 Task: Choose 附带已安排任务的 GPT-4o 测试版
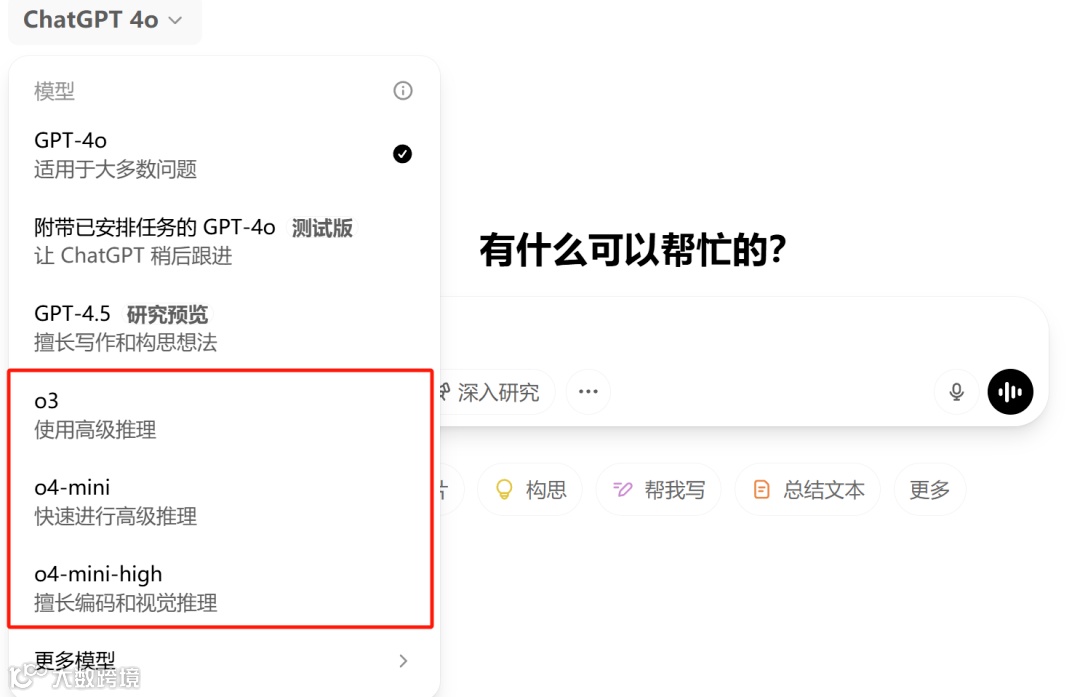point(220,241)
